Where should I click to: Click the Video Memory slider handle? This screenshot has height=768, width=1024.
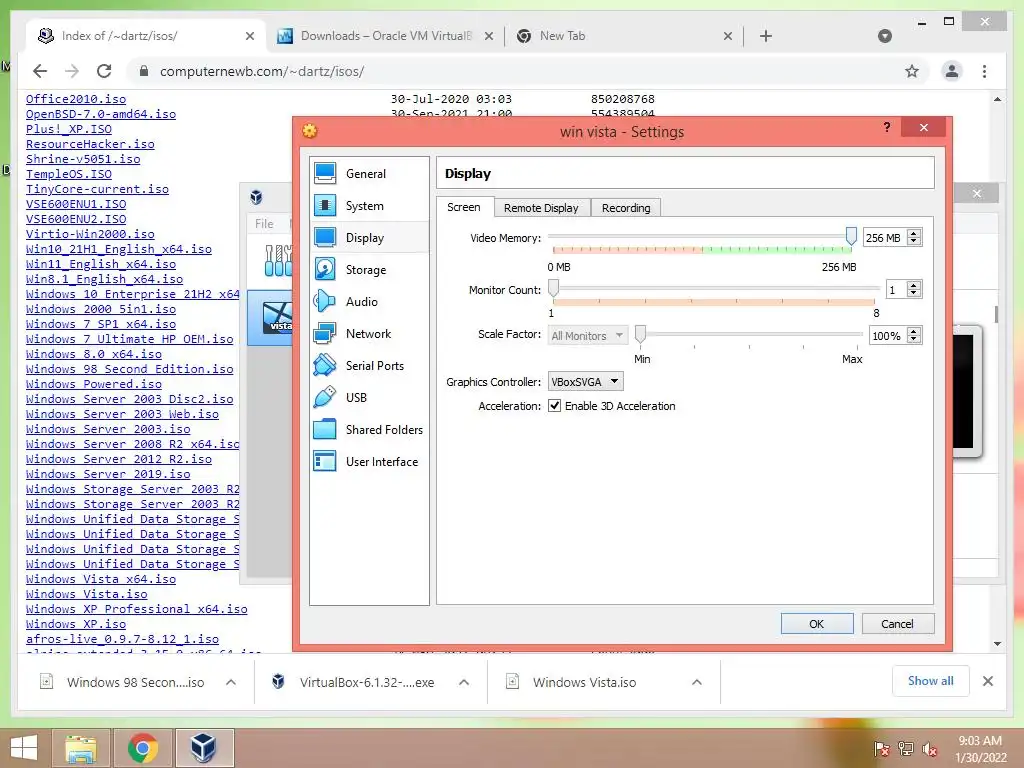pyautogui.click(x=851, y=236)
